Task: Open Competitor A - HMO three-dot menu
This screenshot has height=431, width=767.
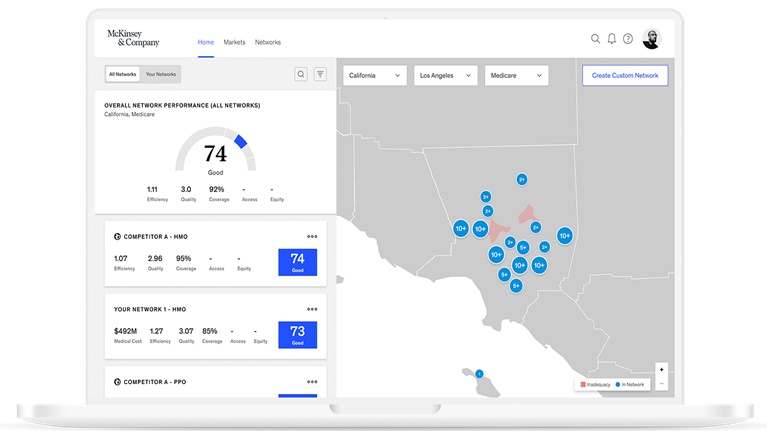Action: 312,237
